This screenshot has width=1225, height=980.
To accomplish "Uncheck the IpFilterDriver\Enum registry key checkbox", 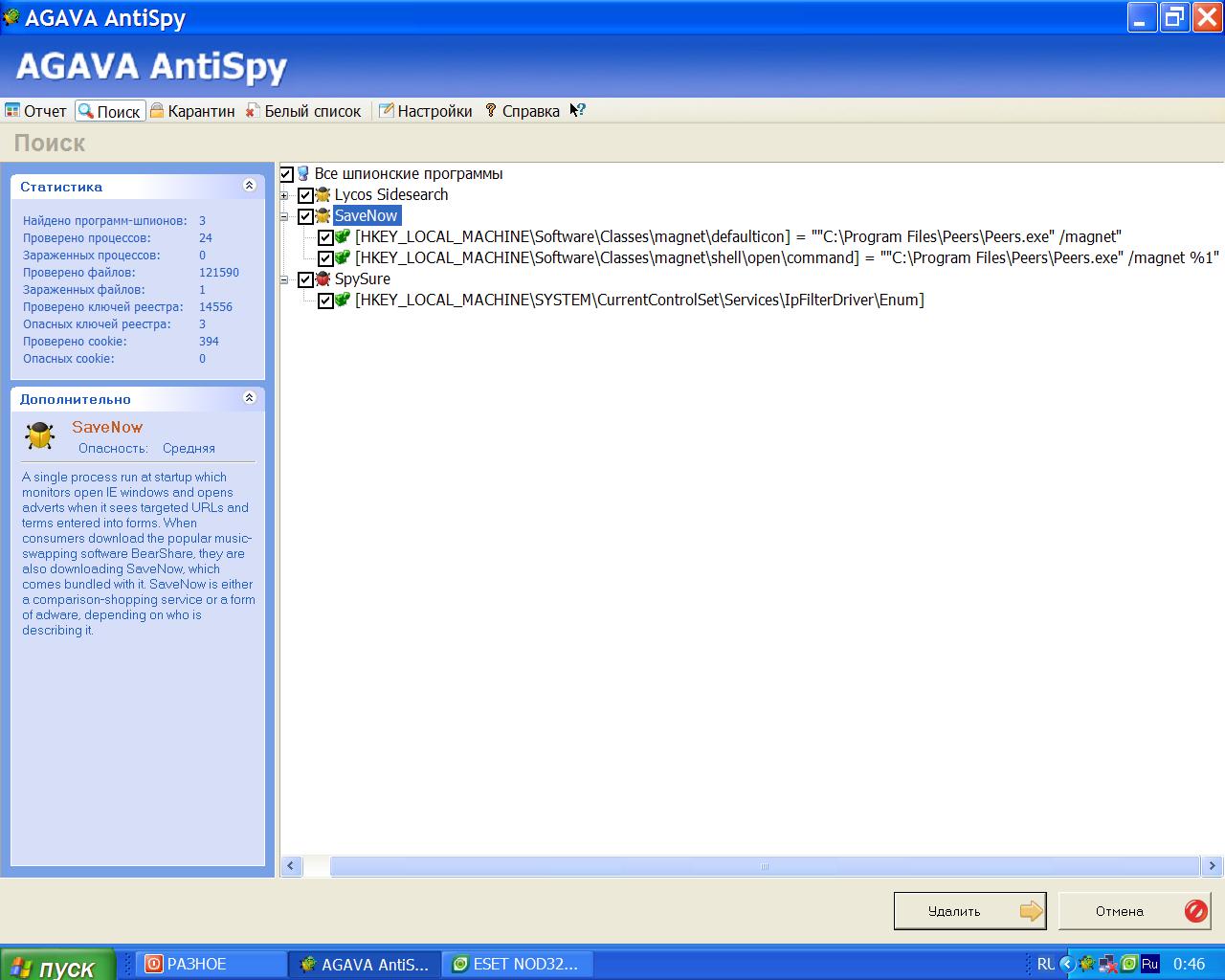I will coord(325,301).
